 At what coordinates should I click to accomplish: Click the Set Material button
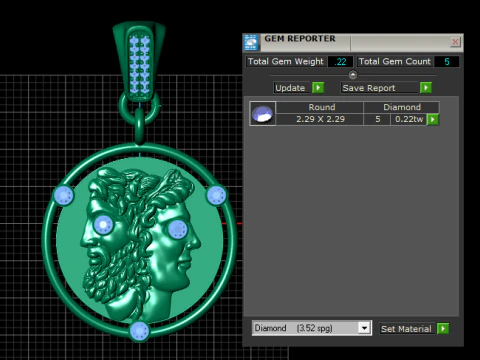tap(407, 329)
